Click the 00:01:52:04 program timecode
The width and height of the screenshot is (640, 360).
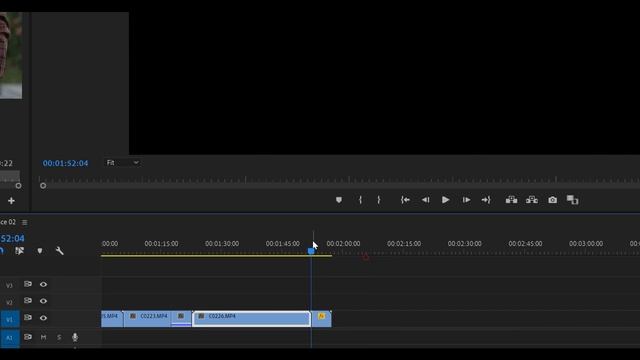coord(65,163)
